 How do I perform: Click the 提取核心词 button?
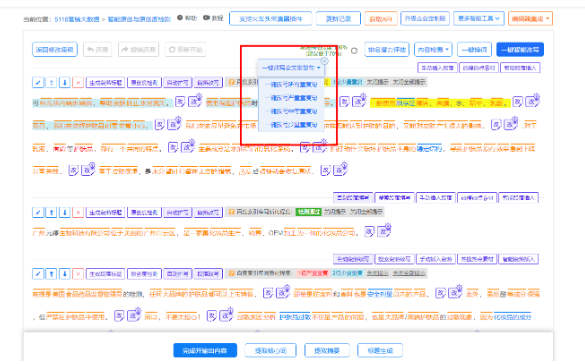click(270, 350)
